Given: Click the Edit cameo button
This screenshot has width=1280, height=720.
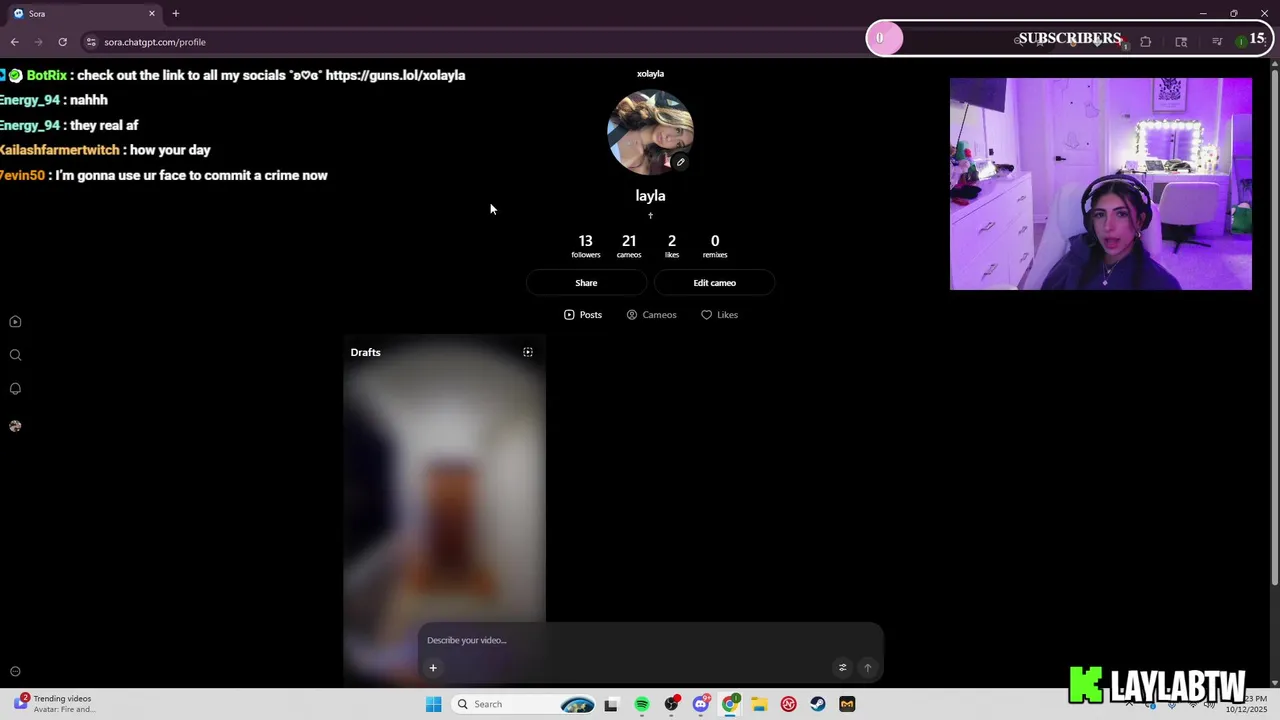Looking at the screenshot, I should (x=715, y=283).
